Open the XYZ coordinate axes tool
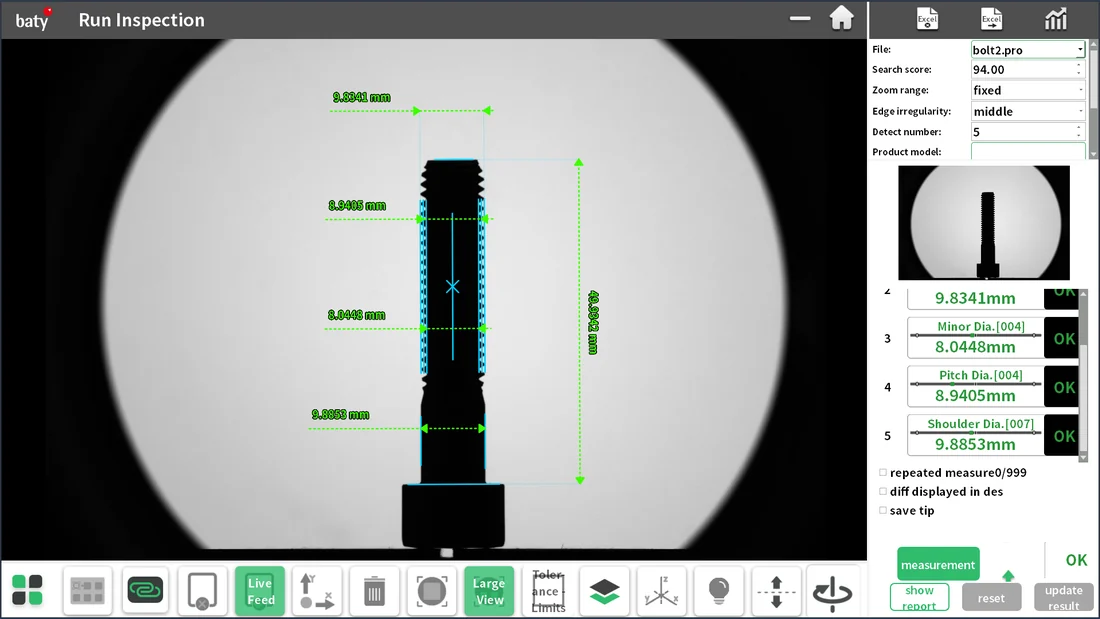The height and width of the screenshot is (619, 1100). point(661,590)
